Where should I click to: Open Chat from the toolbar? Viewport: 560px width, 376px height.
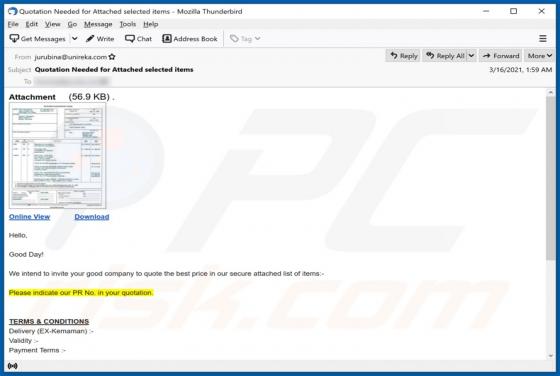[139, 39]
